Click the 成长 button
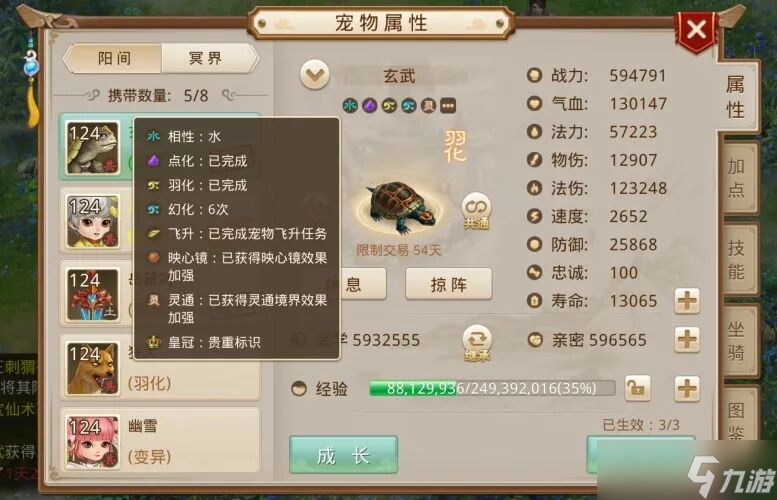Viewport: 777px width, 500px height. tap(343, 455)
